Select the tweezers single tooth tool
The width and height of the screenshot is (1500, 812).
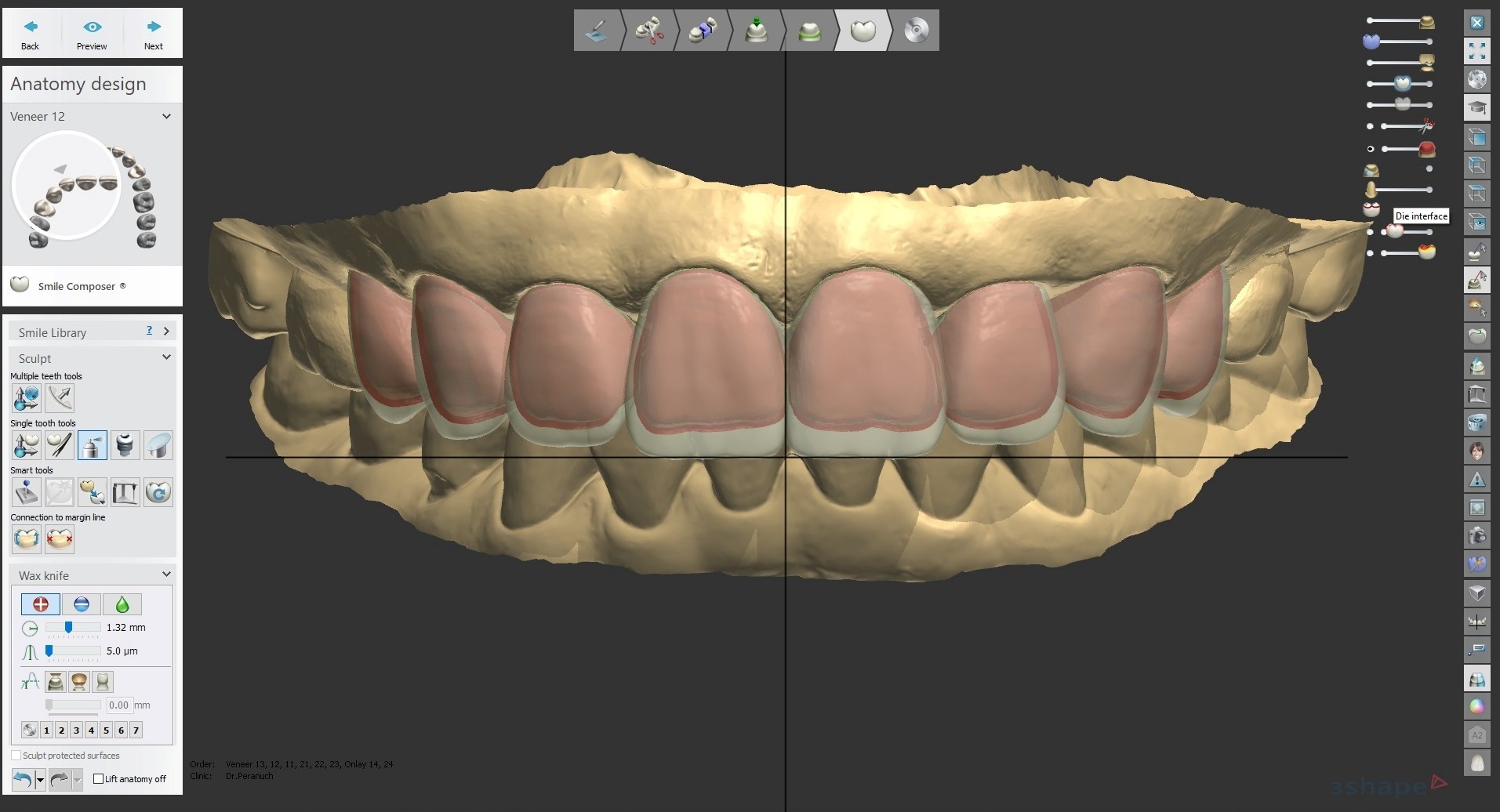pyautogui.click(x=60, y=445)
